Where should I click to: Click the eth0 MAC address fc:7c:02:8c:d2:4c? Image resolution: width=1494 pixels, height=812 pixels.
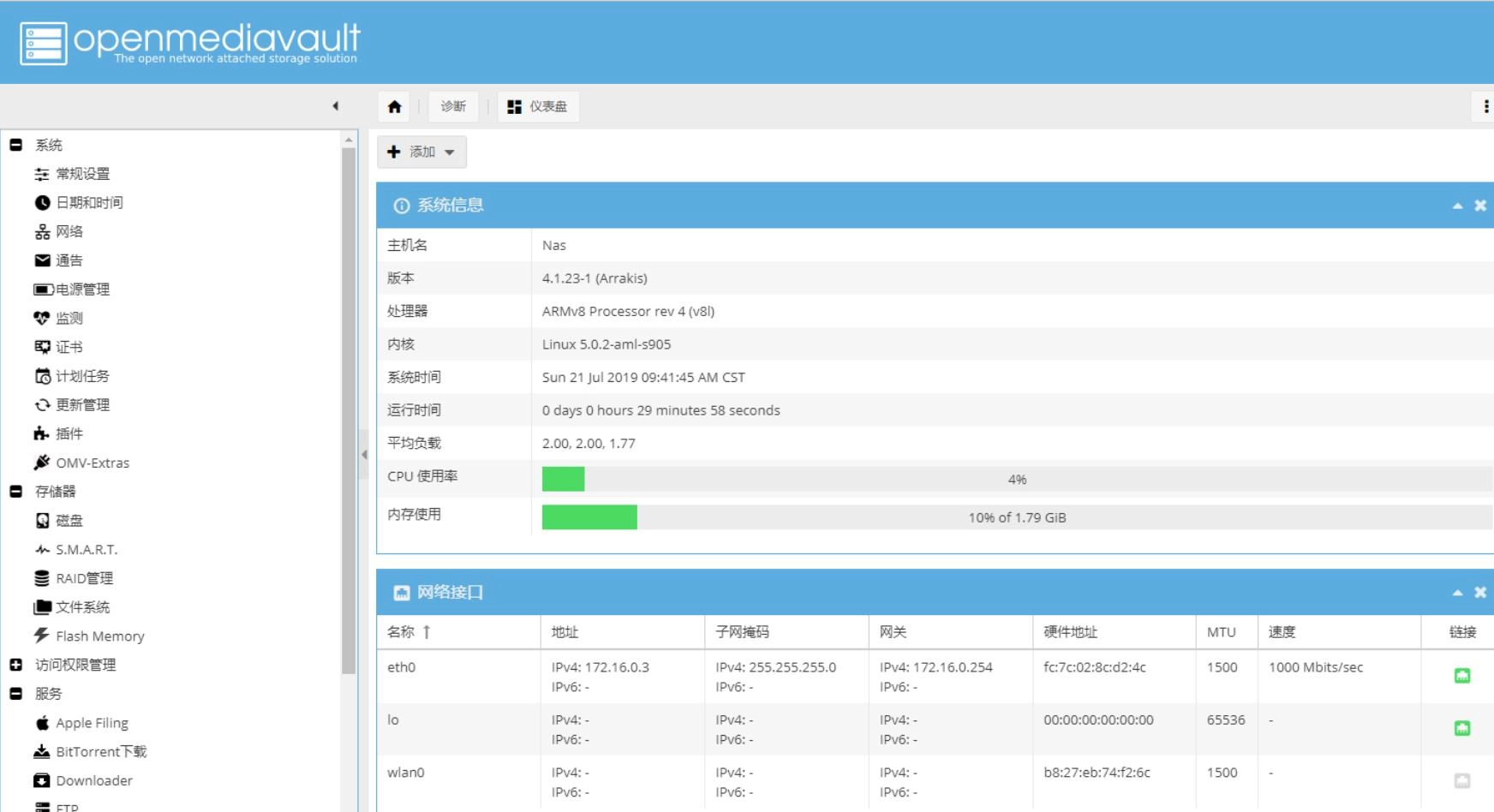(1095, 667)
